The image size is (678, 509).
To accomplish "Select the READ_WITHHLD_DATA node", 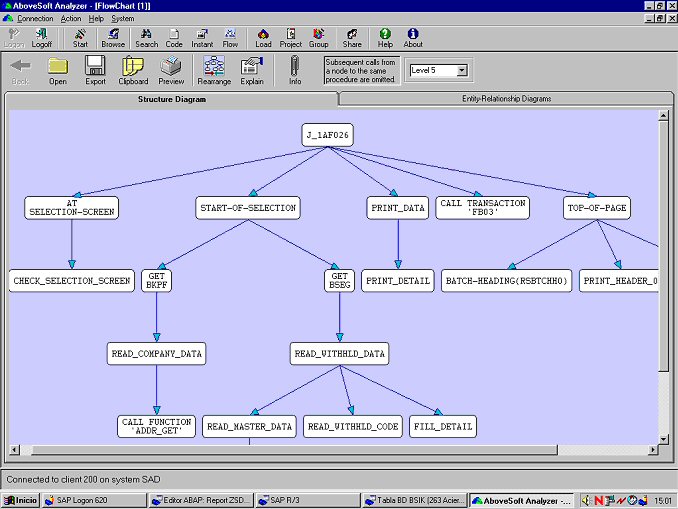I will click(339, 353).
